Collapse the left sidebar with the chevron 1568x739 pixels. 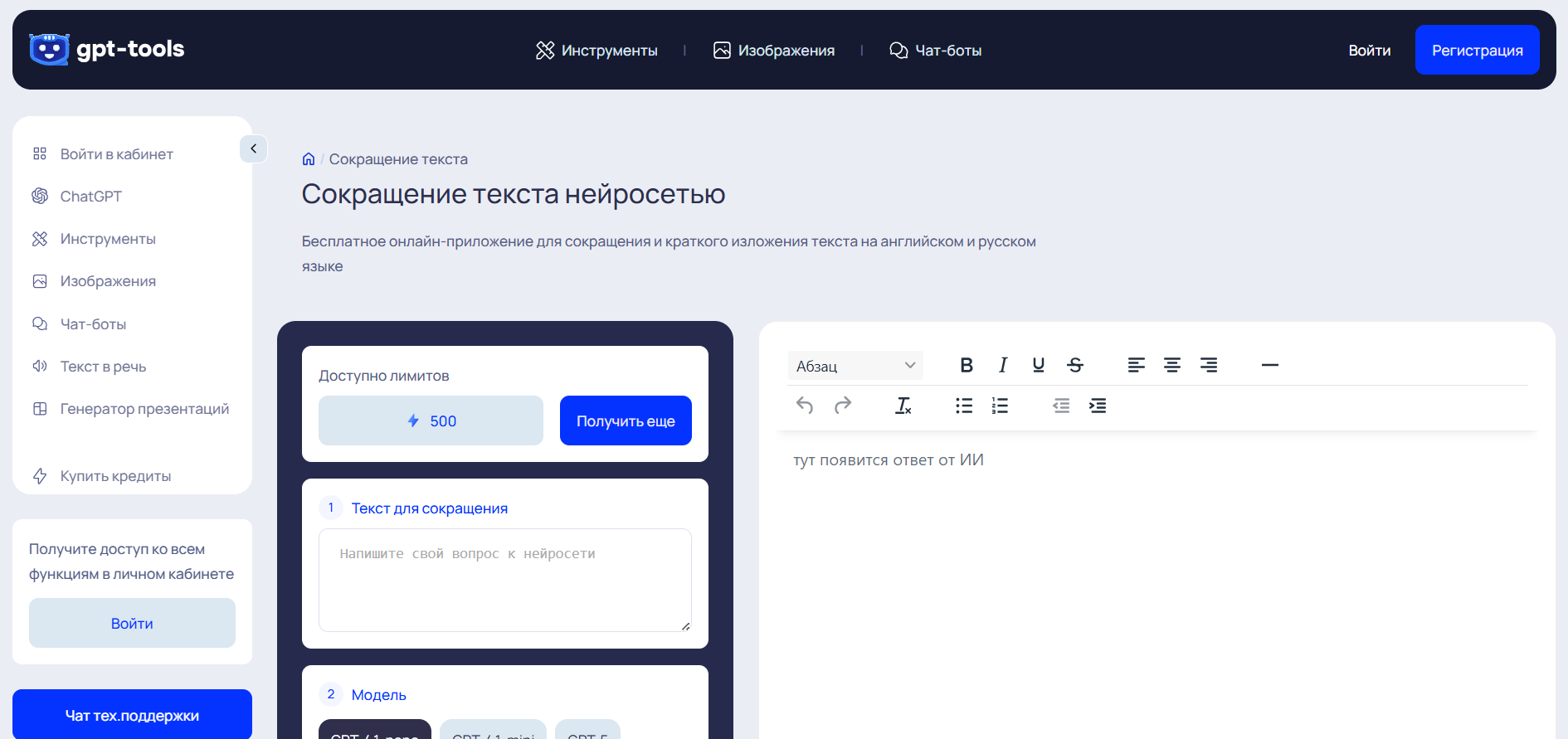[253, 148]
